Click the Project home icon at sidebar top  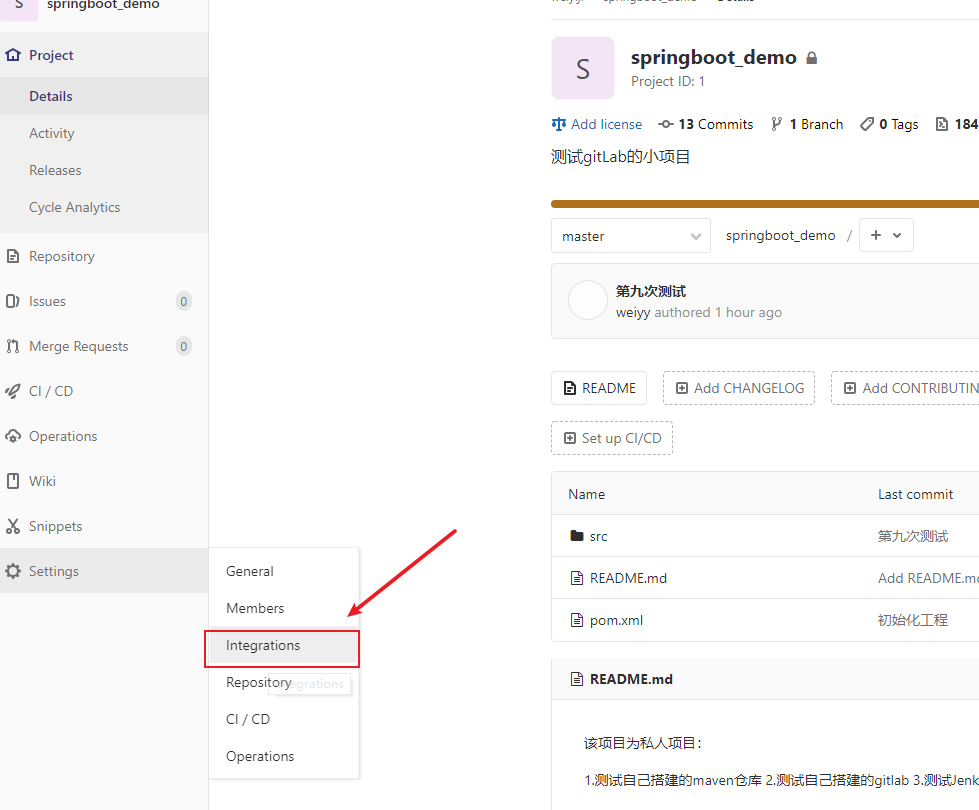point(12,55)
